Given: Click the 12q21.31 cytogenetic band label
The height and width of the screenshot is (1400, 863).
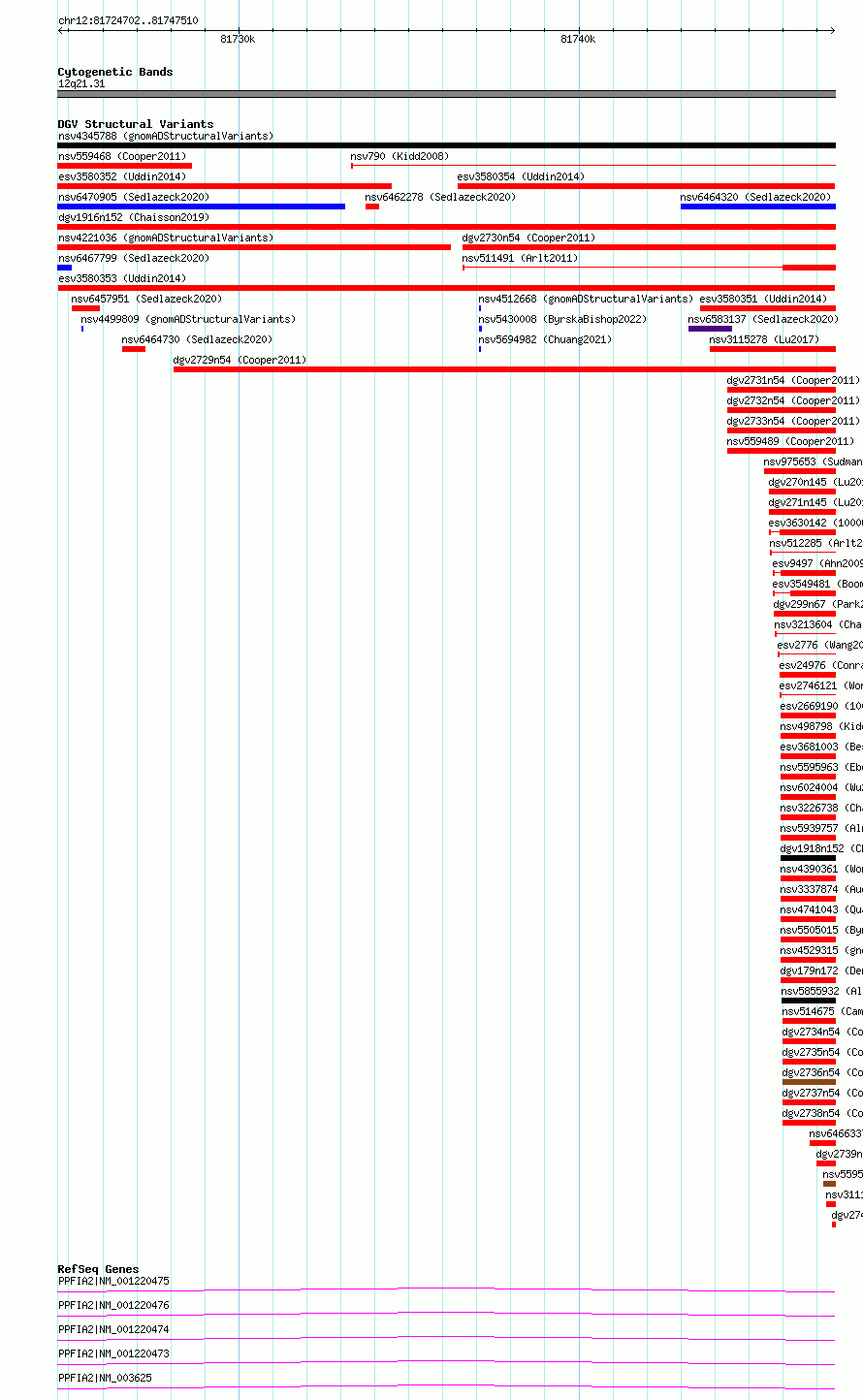Looking at the screenshot, I should 81,83.
